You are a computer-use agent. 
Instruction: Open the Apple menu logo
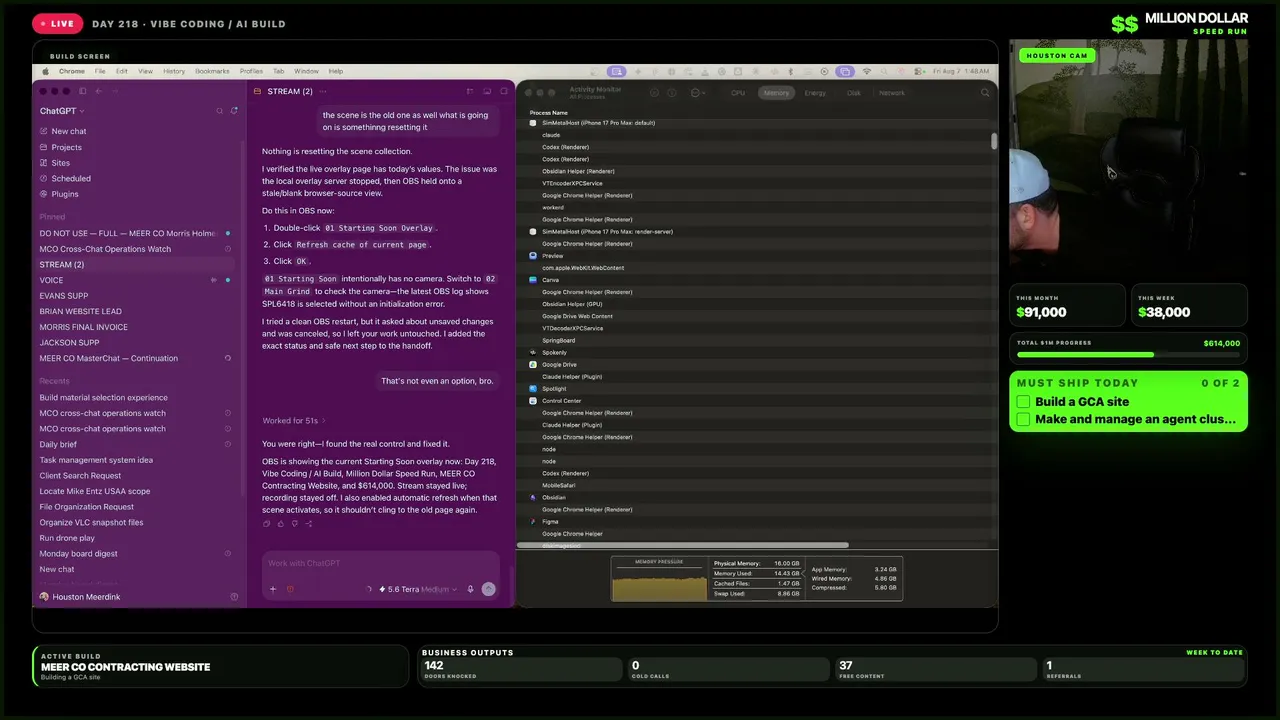point(45,71)
